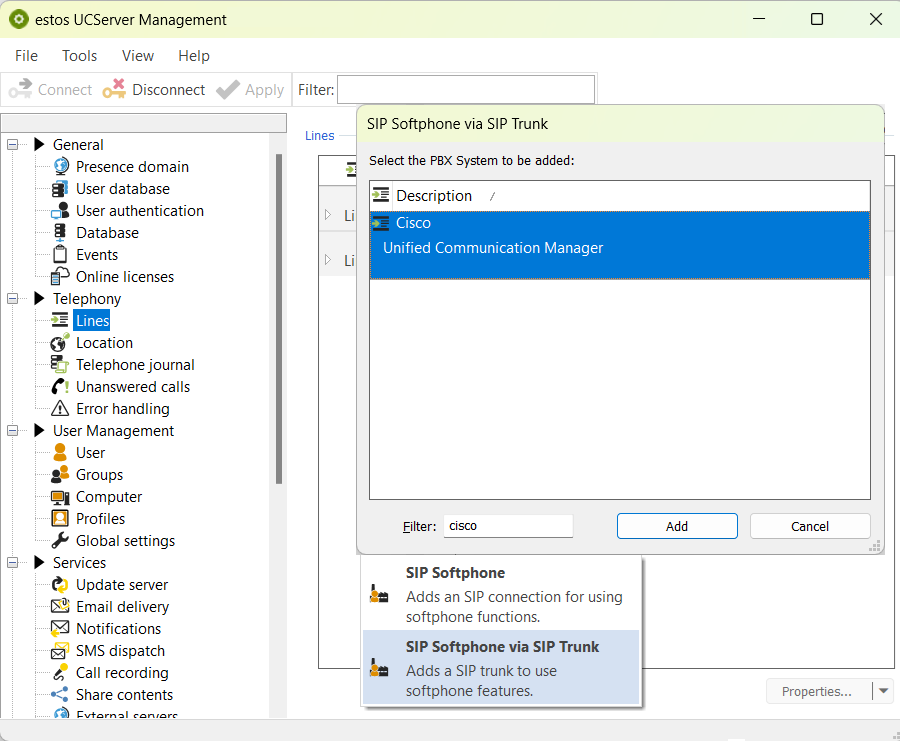Click the User database icon
900x741 pixels.
tap(61, 189)
